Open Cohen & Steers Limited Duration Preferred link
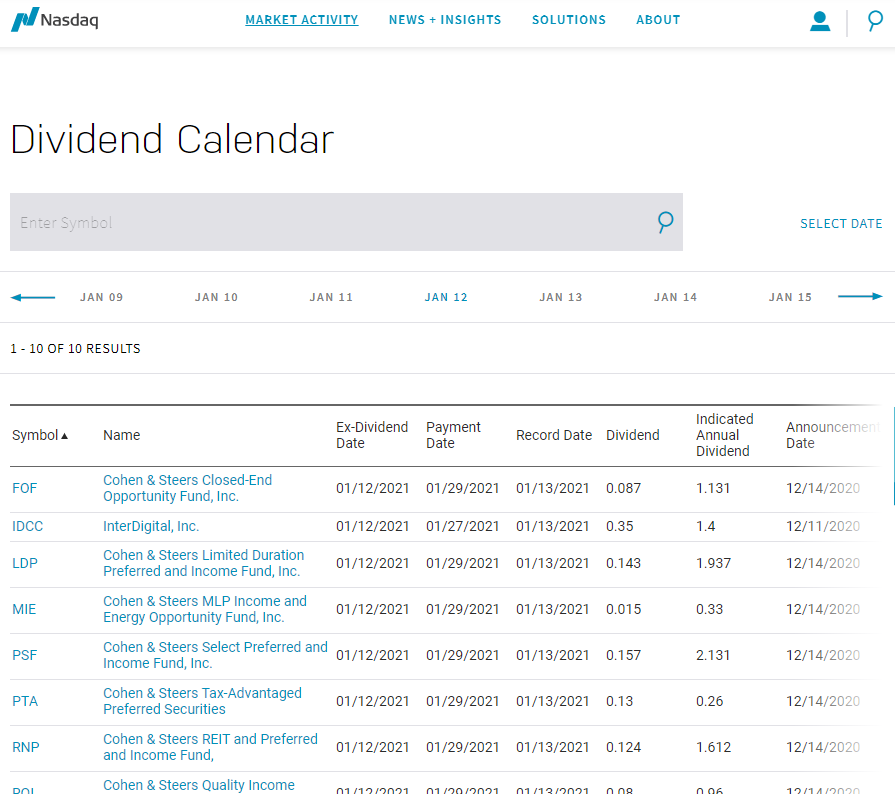Viewport: 895px width, 794px height. click(x=203, y=563)
